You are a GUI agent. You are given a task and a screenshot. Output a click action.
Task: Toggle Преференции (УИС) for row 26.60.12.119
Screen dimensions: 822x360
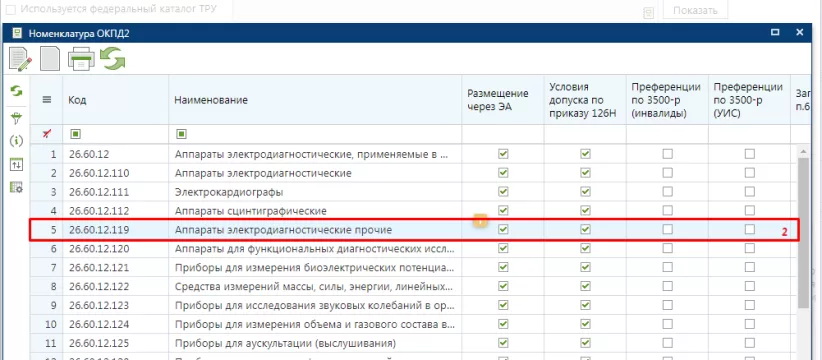[750, 230]
